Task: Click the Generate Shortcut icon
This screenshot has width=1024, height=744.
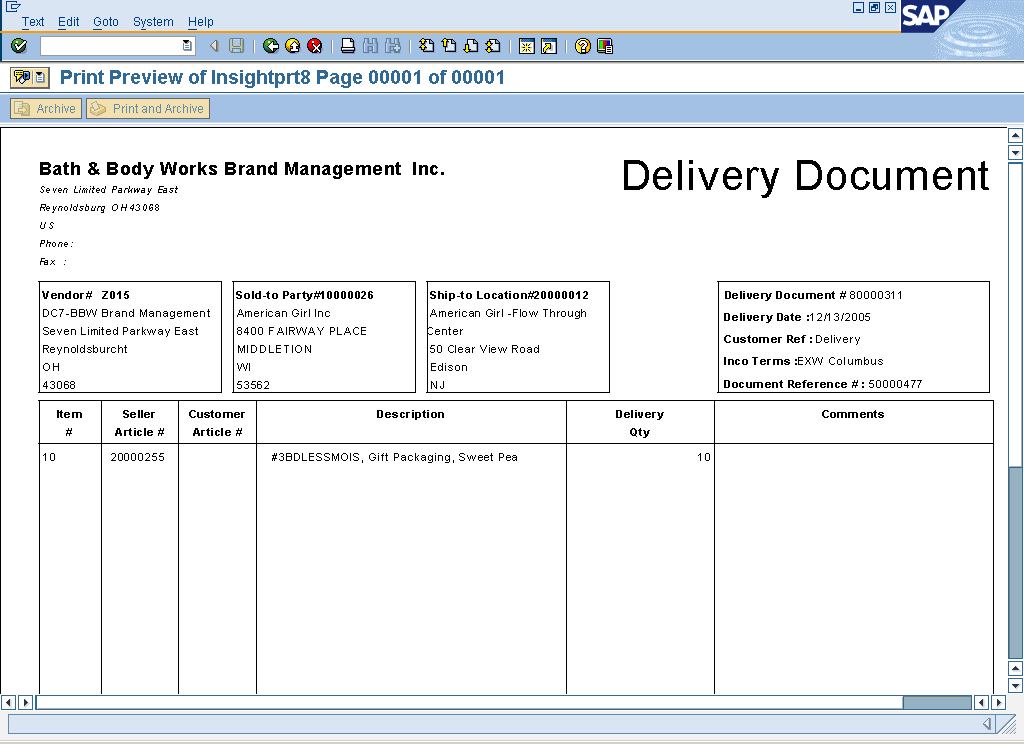Action: 549,46
